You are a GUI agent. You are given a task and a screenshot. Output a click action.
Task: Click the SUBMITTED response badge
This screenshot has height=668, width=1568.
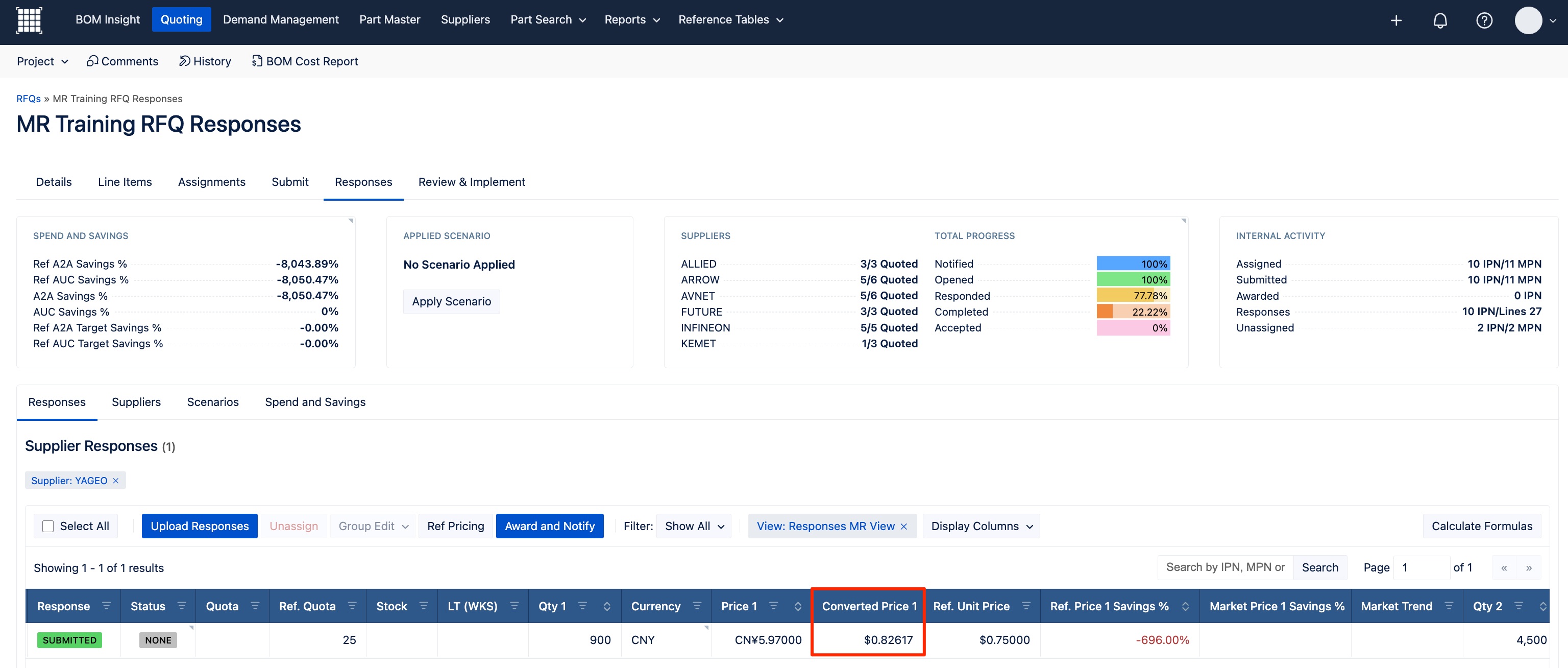(x=69, y=640)
